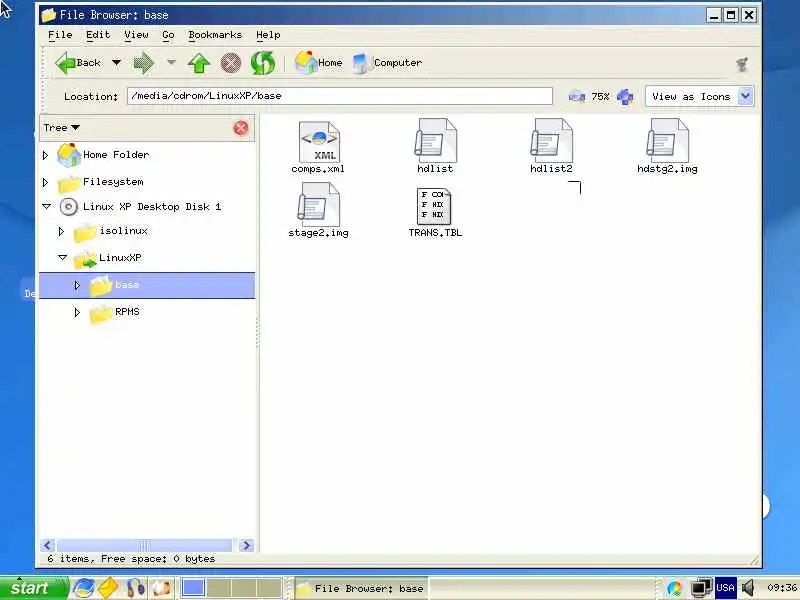Open the Tree side pane selector
Image resolution: width=800 pixels, height=600 pixels.
click(61, 128)
